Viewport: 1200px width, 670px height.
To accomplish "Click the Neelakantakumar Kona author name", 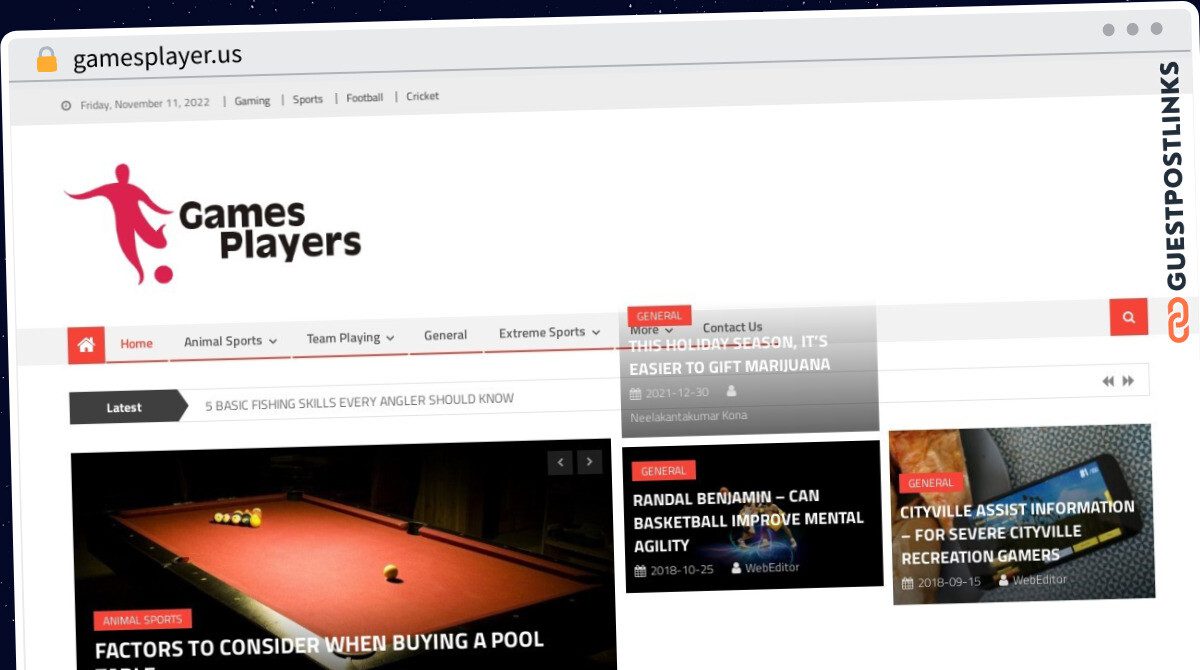I will coord(689,416).
